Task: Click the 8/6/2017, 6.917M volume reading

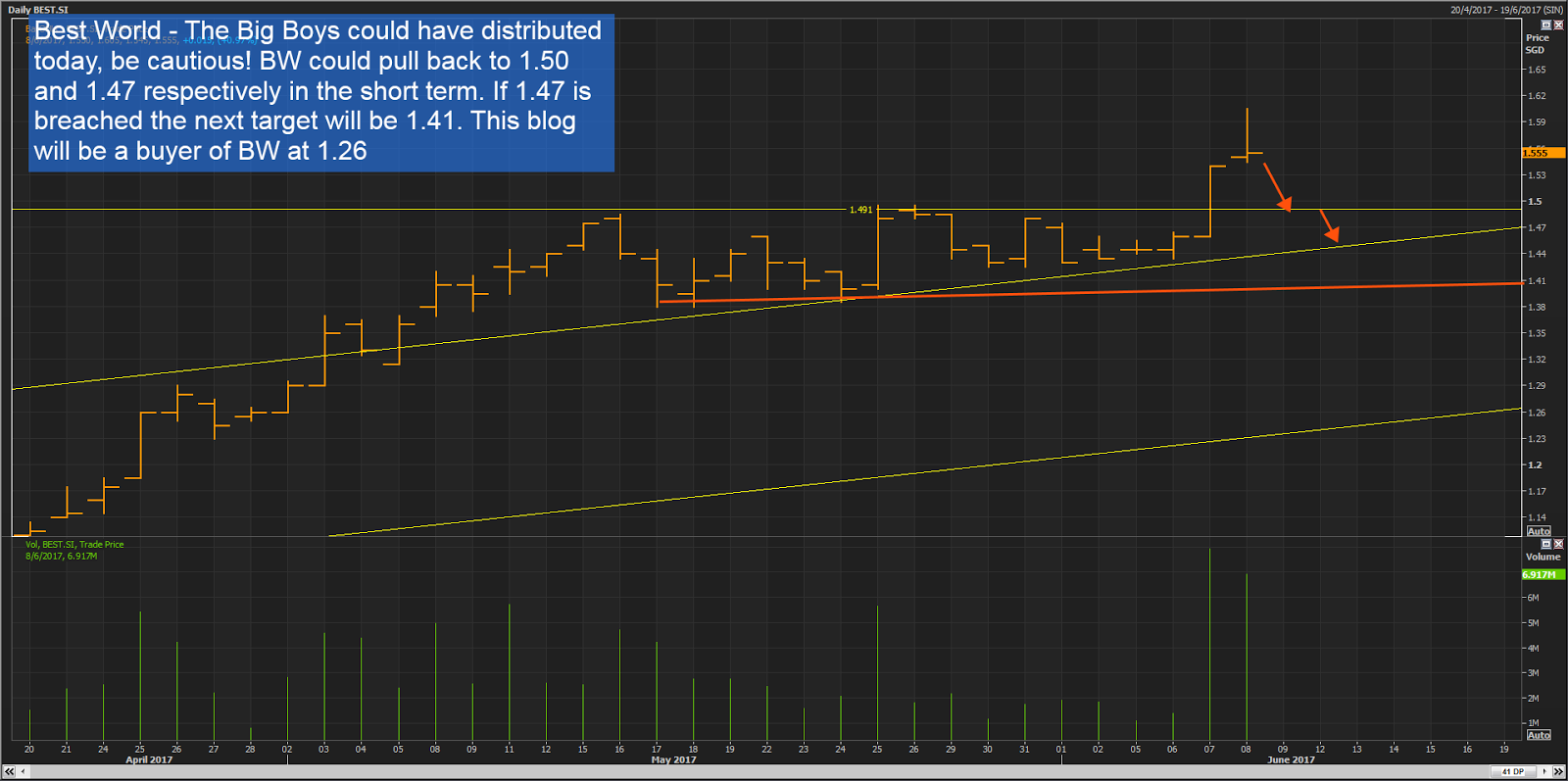Action: point(61,557)
